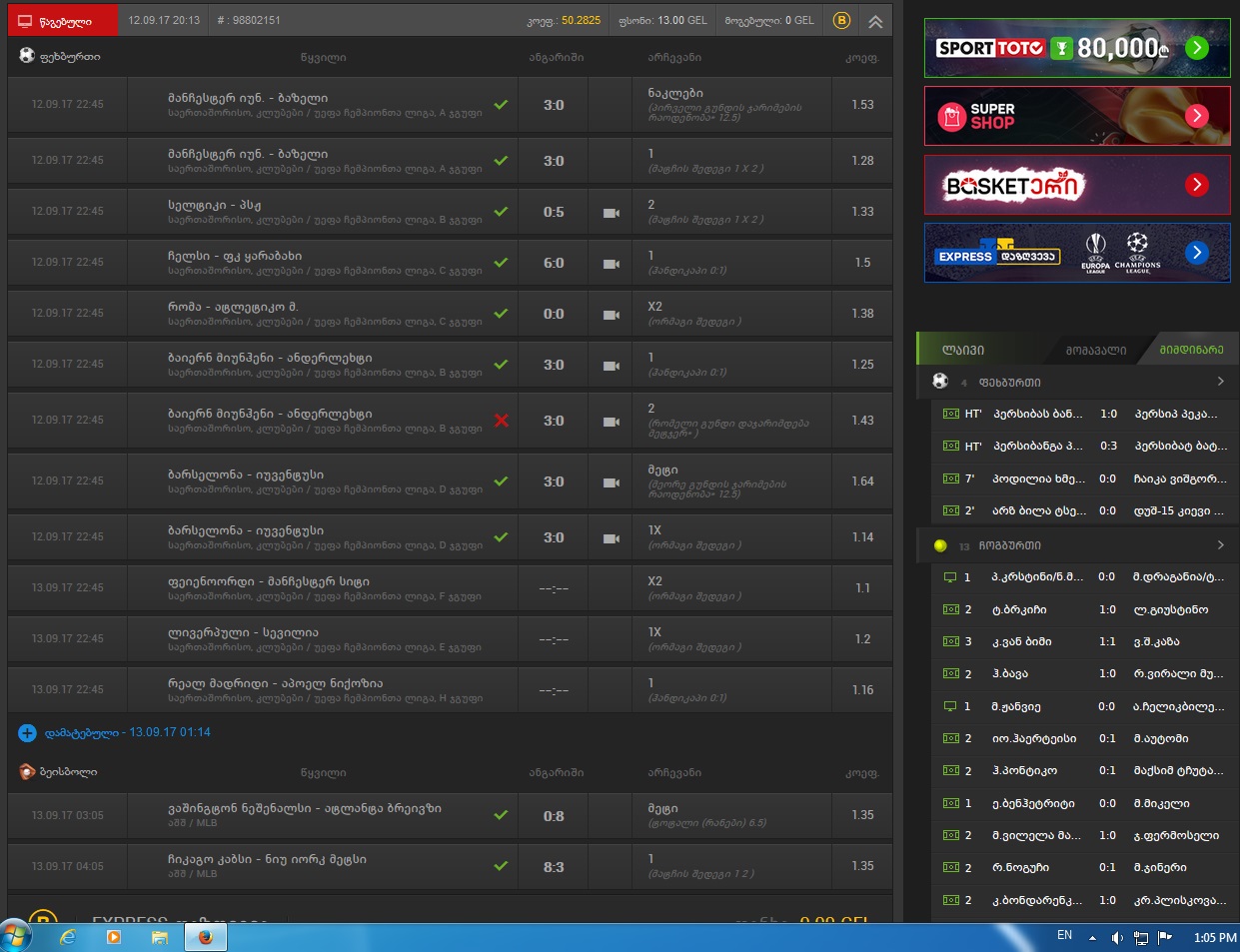Show hidden tray icons arrow
This screenshot has height=952, width=1240.
click(x=1092, y=938)
